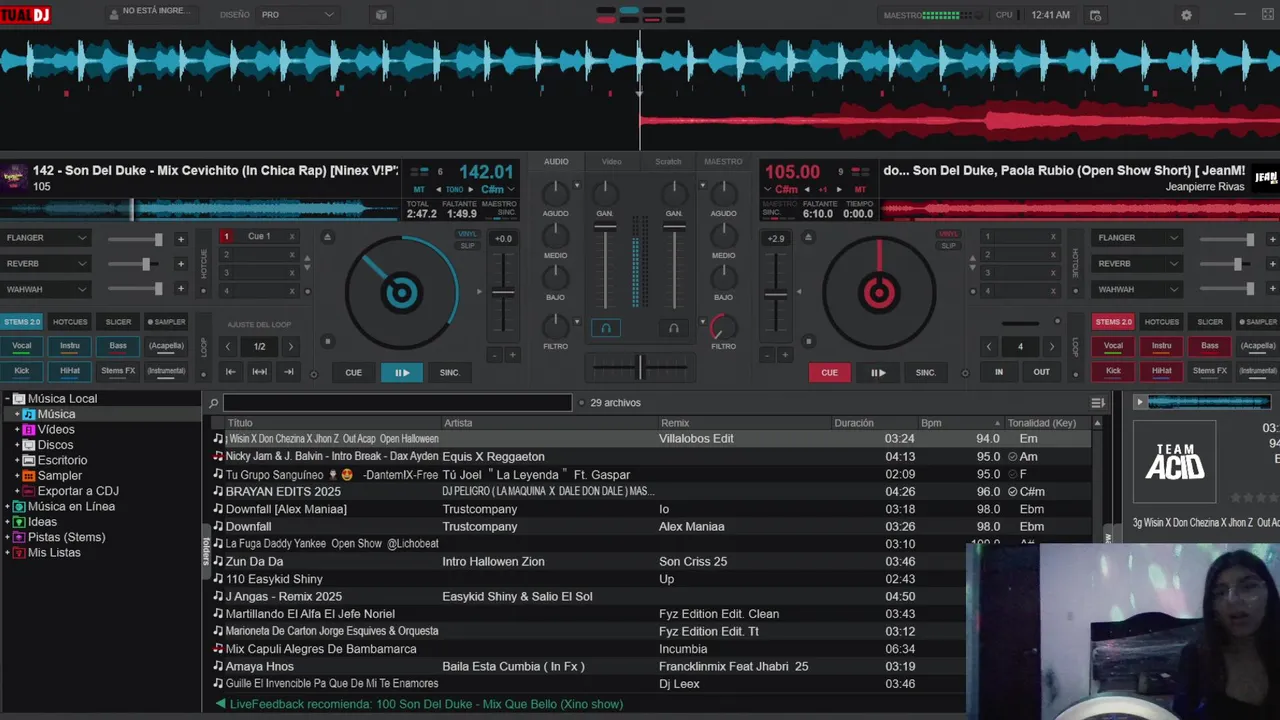The image size is (1280, 720).
Task: Jump loop to start on left deck
Action: 230,372
